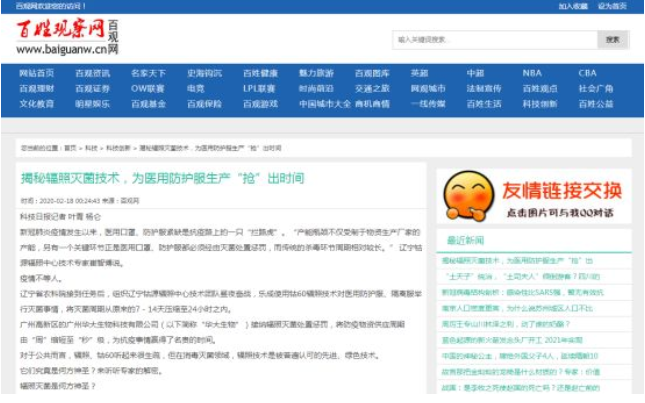645x403 pixels.
Task: Open the OW联赛 navigation link
Action: [x=148, y=88]
